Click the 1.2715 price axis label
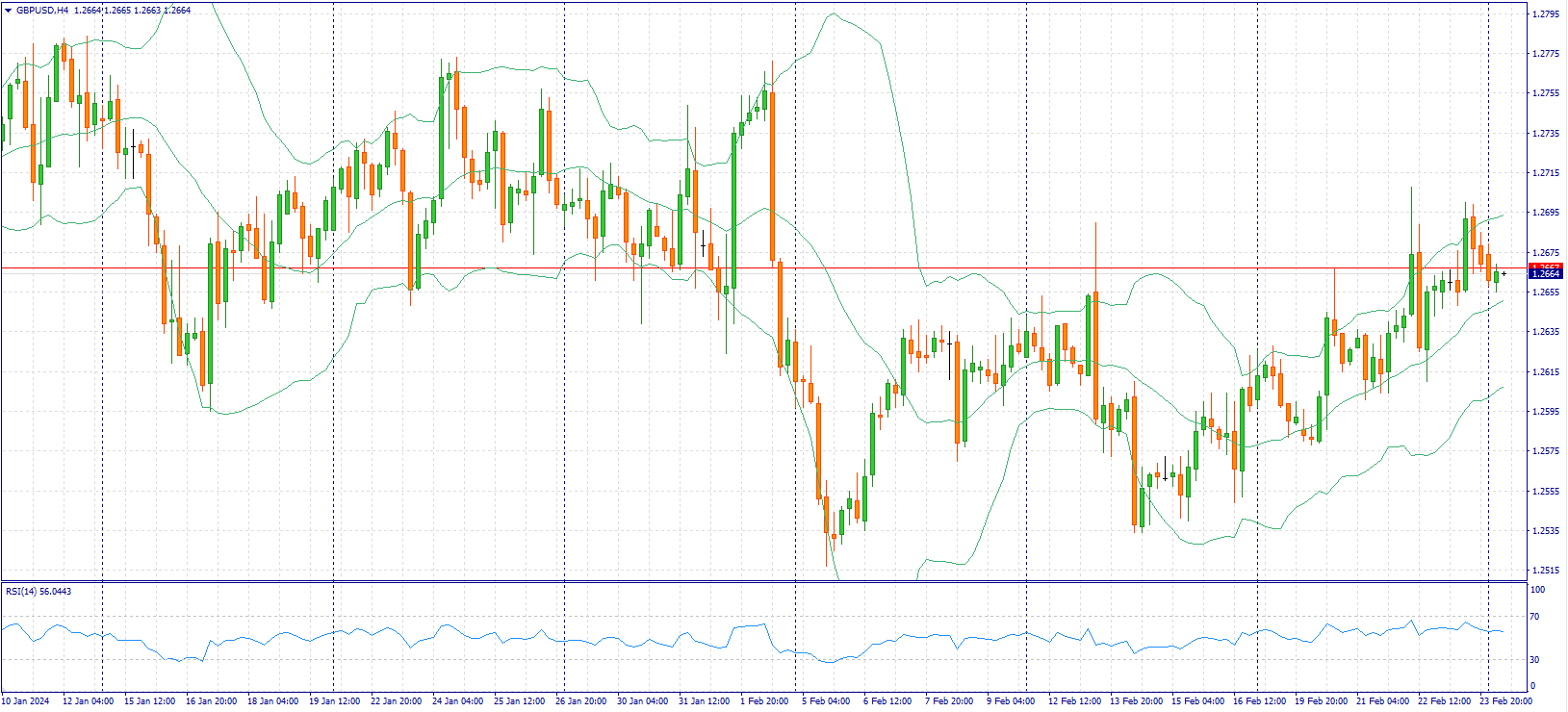This screenshot has width=1568, height=712. click(1546, 173)
